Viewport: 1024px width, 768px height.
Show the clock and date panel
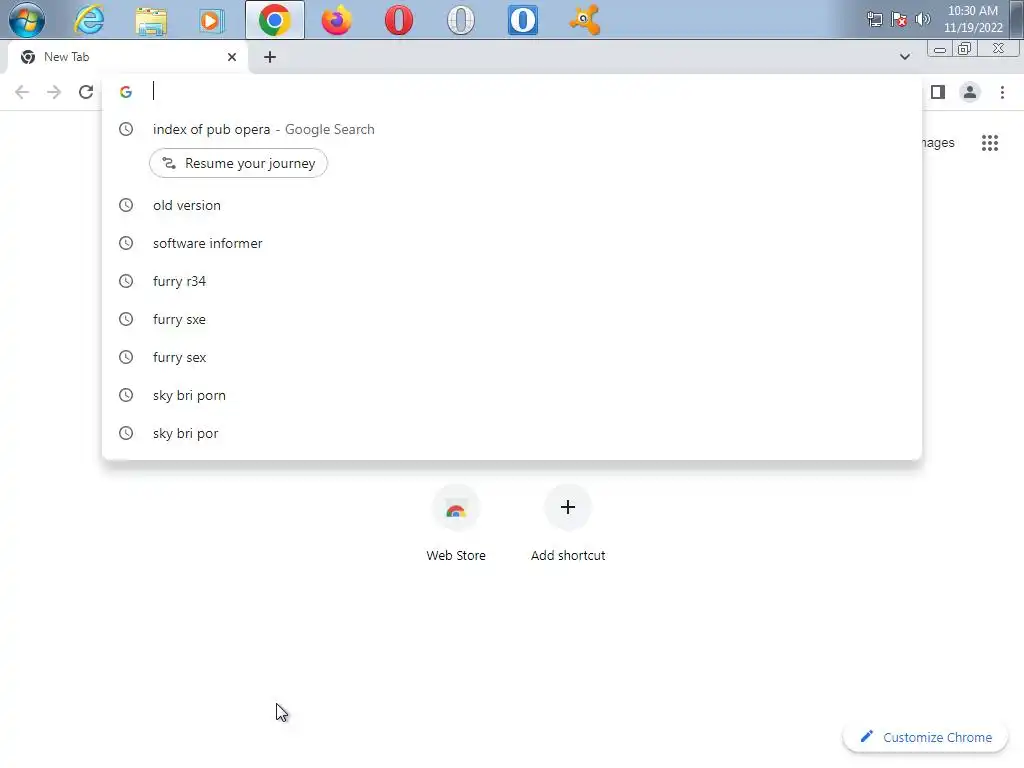click(x=973, y=20)
